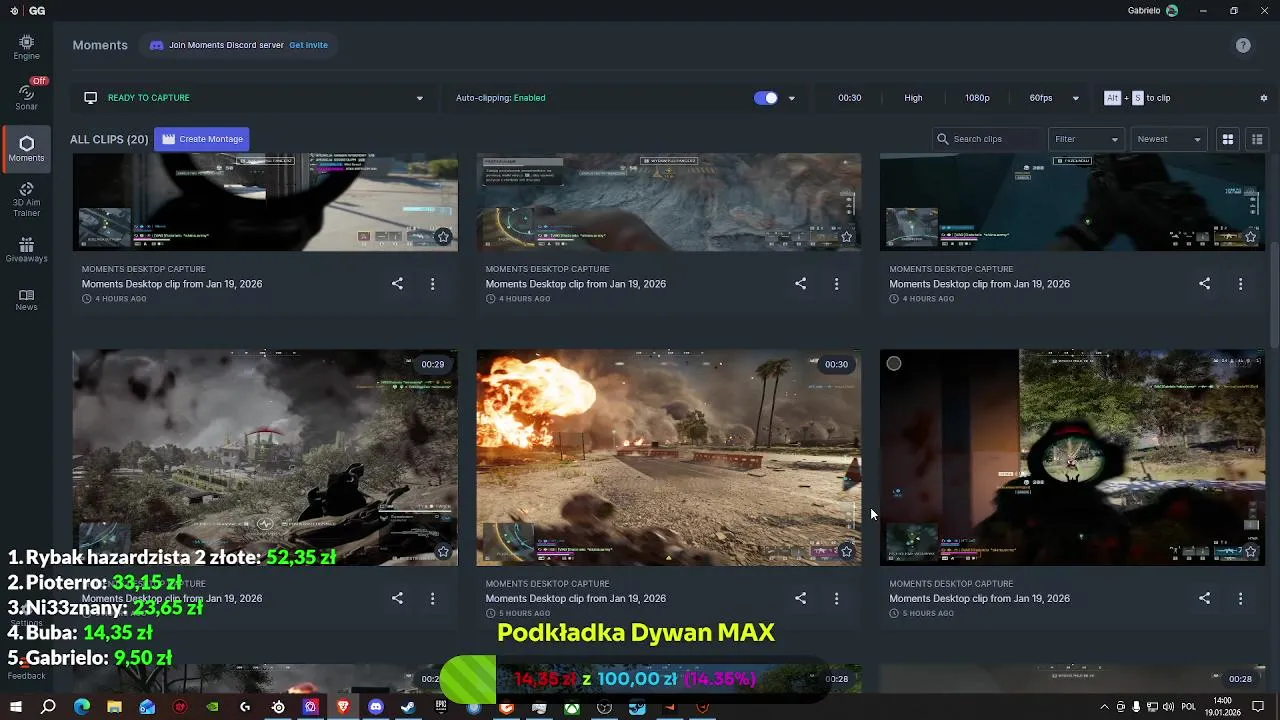The width and height of the screenshot is (1280, 720).
Task: Tick the selection circle on sniper scope clip
Action: (894, 364)
